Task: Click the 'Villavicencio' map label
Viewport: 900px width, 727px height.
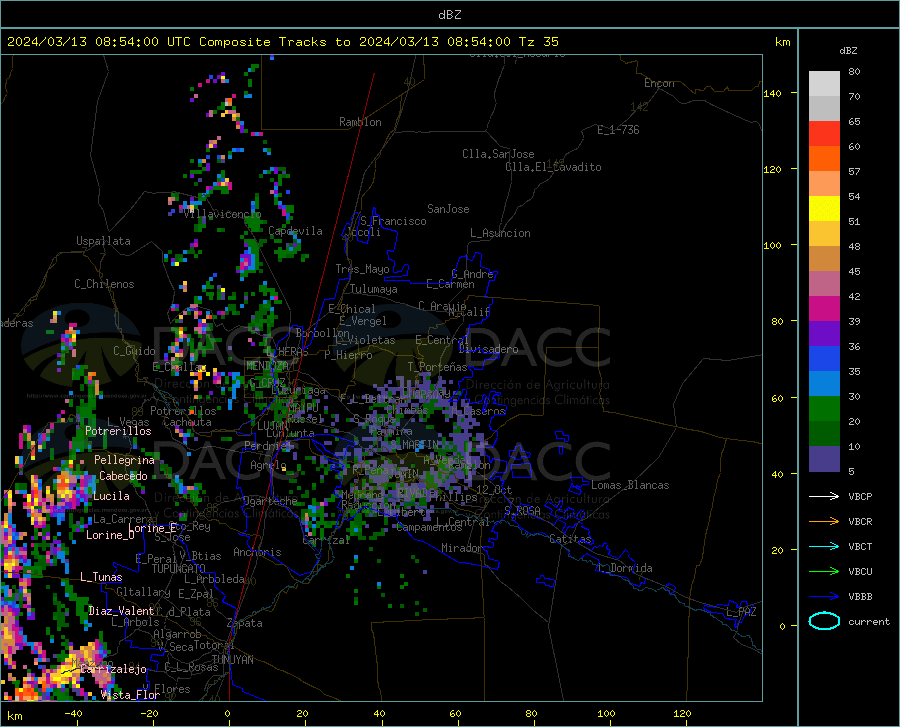Action: [223, 214]
